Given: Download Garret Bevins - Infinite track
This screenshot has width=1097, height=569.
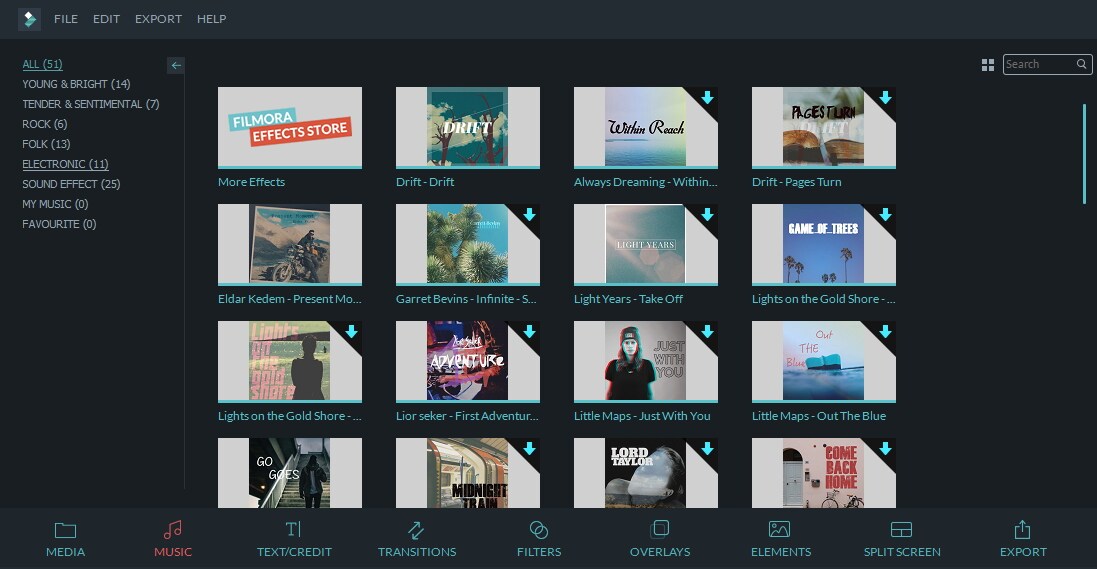Looking at the screenshot, I should [x=530, y=214].
